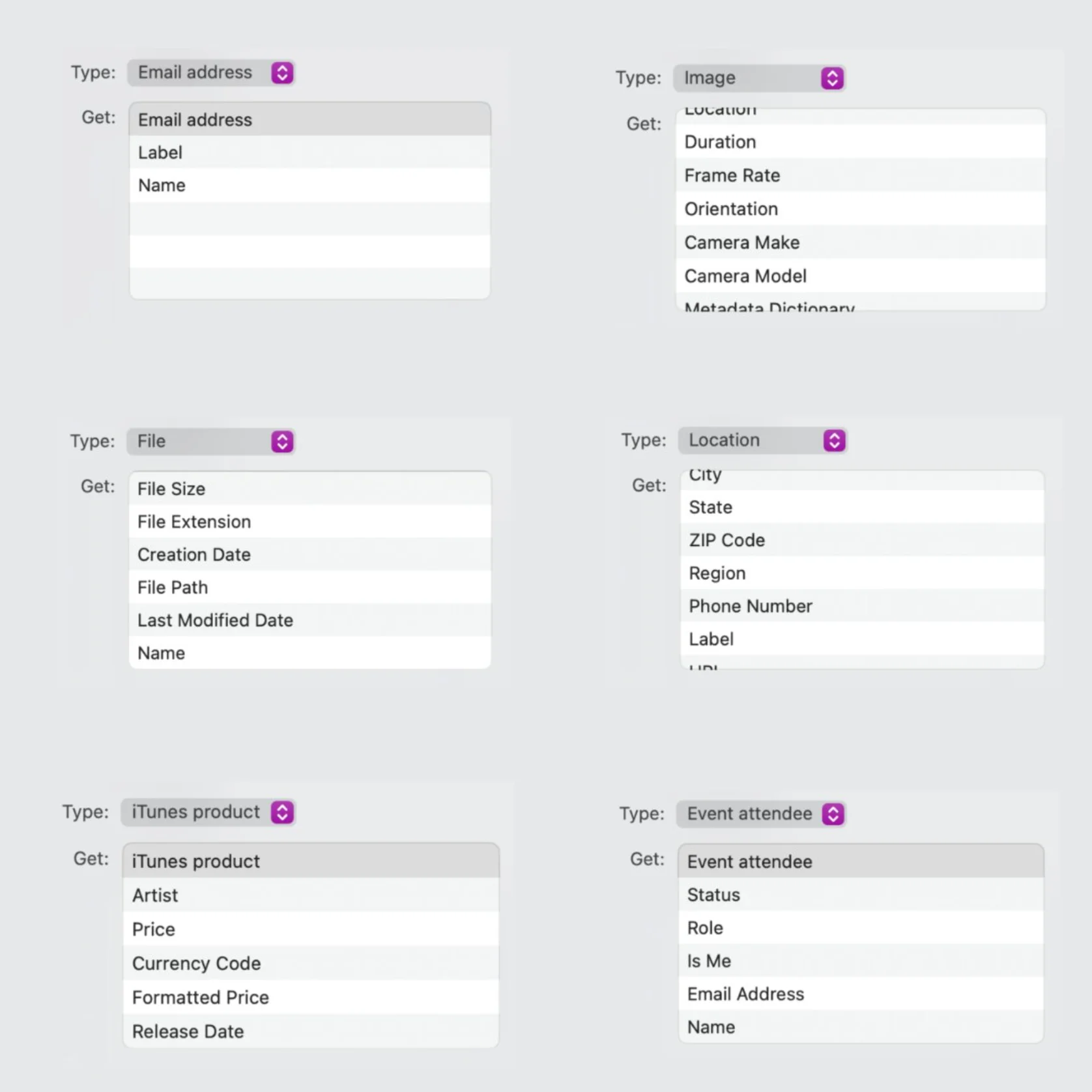Expand the File type popup menu
Screen dimensions: 1092x1092
211,441
